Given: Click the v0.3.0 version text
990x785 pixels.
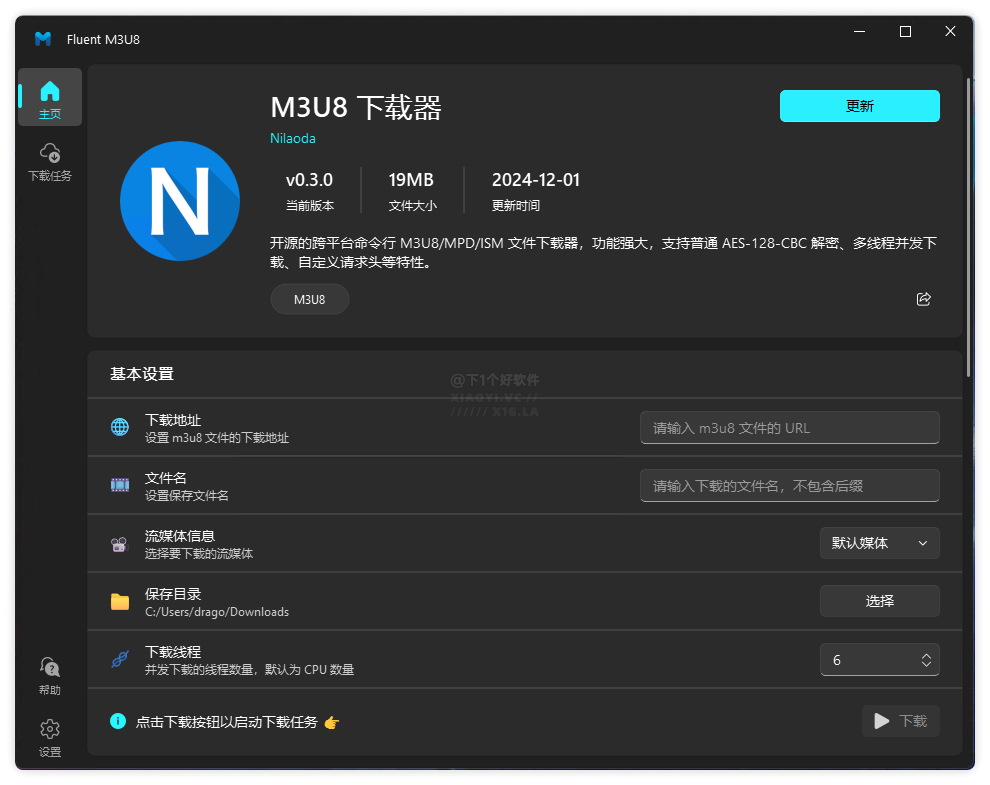Looking at the screenshot, I should coord(309,180).
